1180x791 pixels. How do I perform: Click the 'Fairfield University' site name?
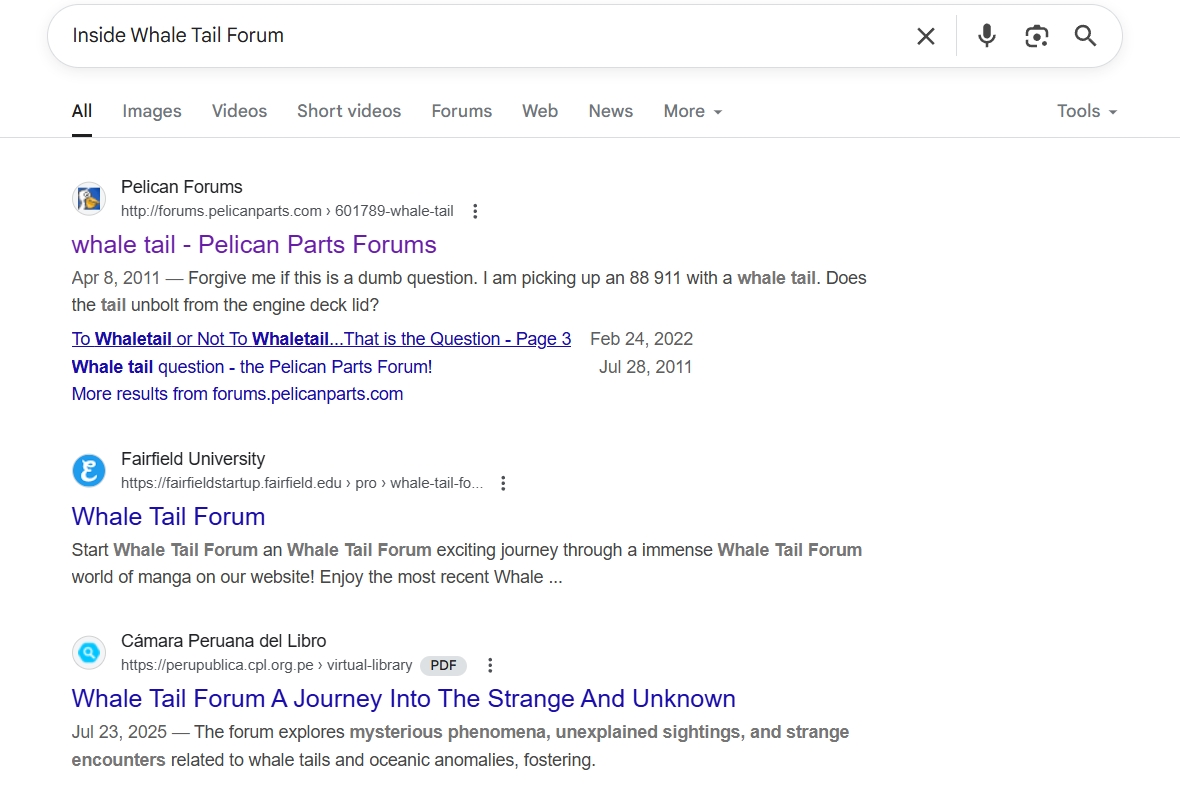point(193,459)
